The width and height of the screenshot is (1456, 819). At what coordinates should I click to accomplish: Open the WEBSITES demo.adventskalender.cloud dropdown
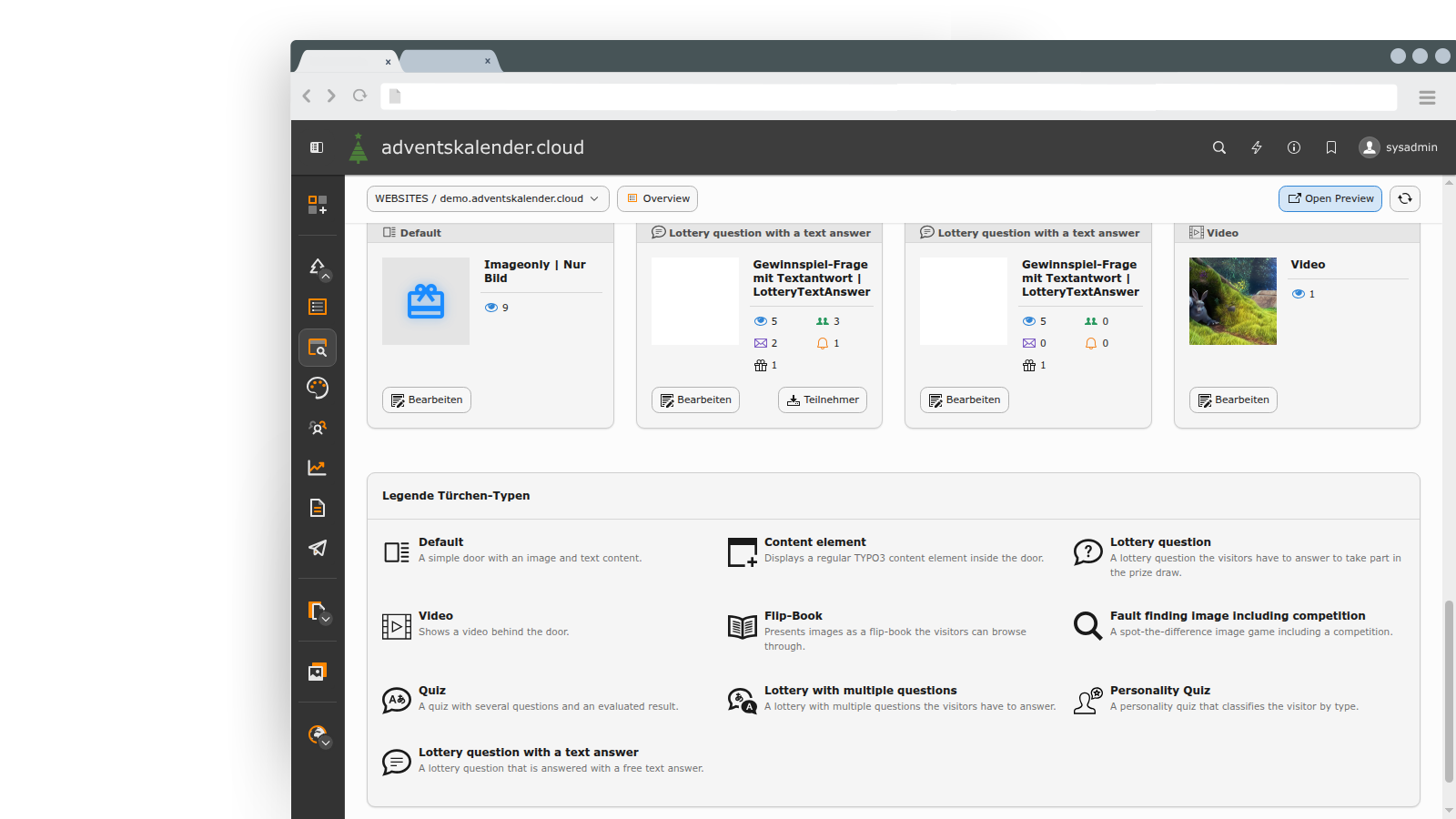click(488, 198)
